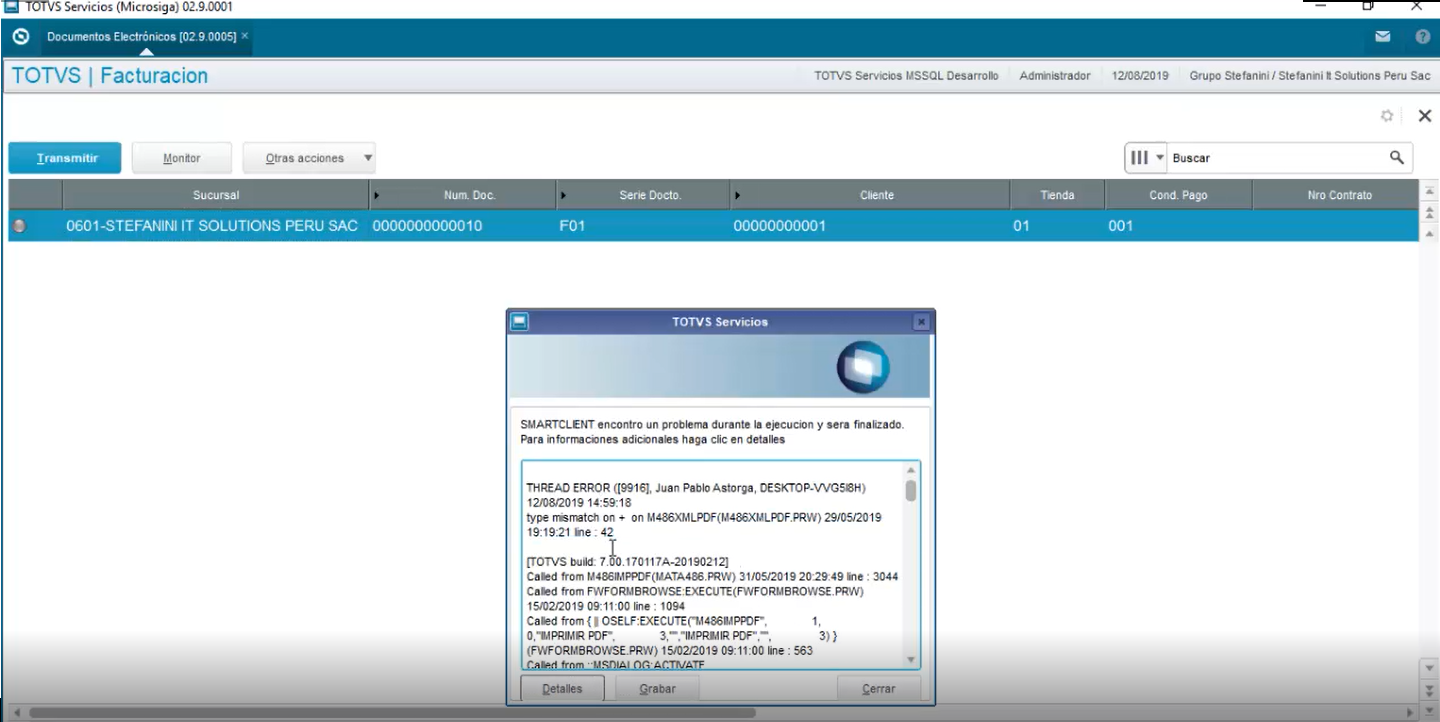
Task: Close the TOTVS Servicios error dialog
Action: tap(922, 322)
